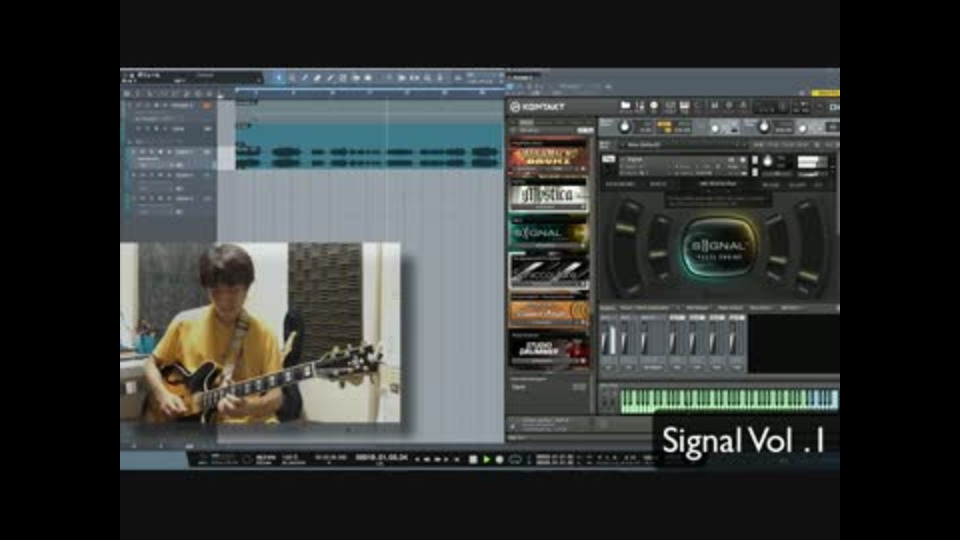The width and height of the screenshot is (960, 540).
Task: Open Kontakt Options gear icon
Action: (x=729, y=107)
